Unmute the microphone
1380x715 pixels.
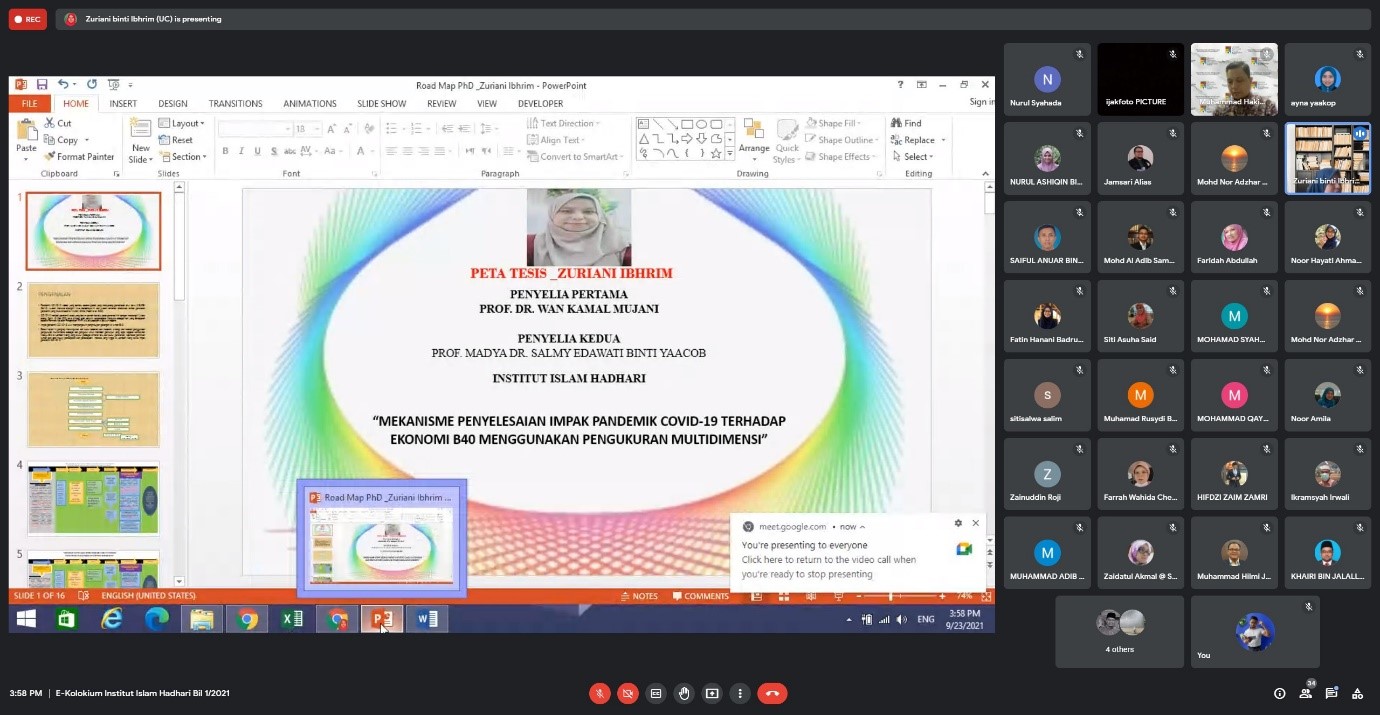tap(600, 693)
